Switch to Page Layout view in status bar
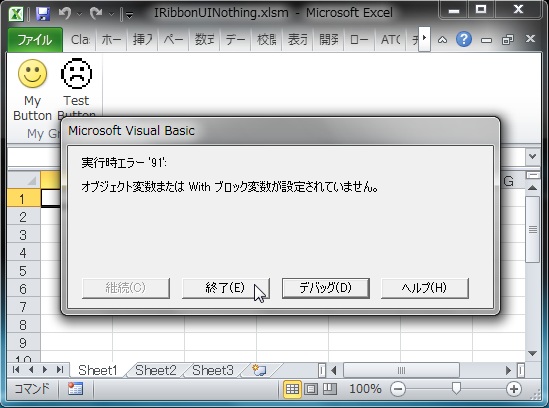 tap(311, 389)
